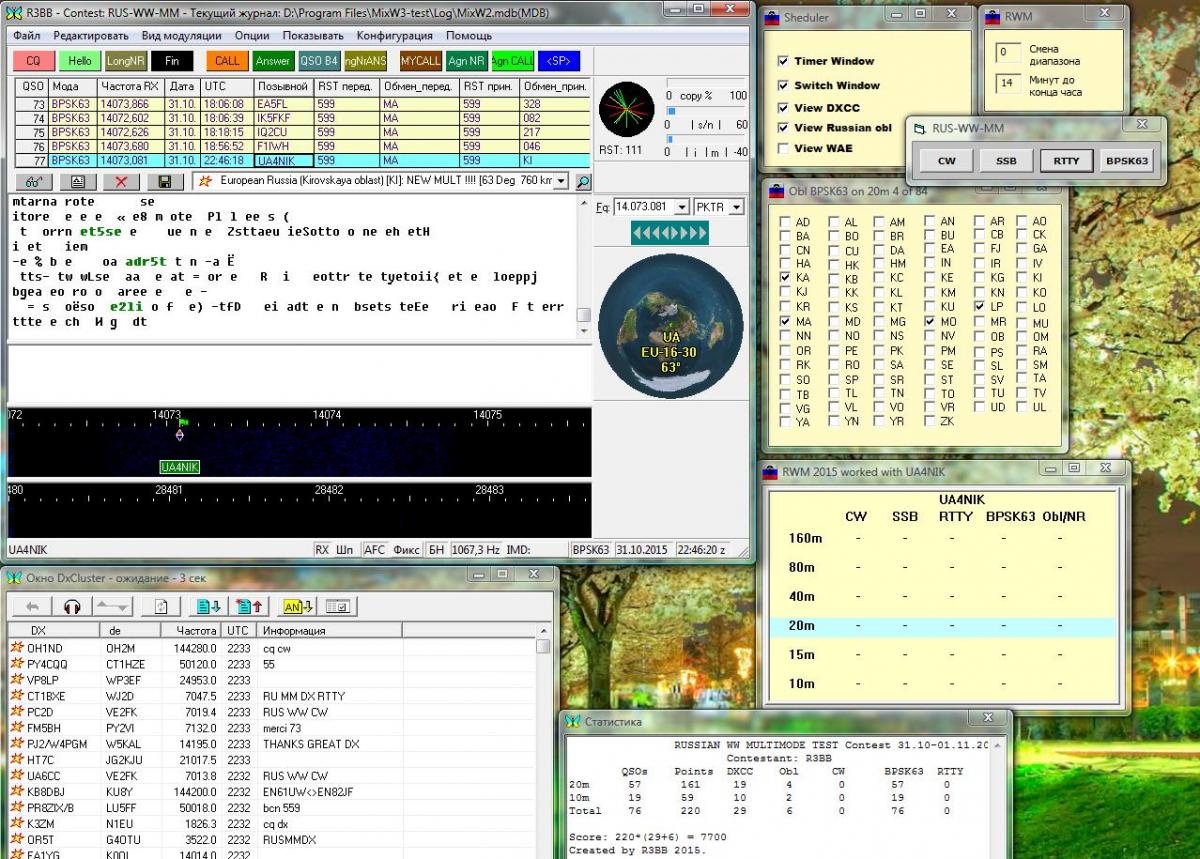Image resolution: width=1200 pixels, height=859 pixels.
Task: Uncheck the Timer Window checkbox
Action: (783, 61)
